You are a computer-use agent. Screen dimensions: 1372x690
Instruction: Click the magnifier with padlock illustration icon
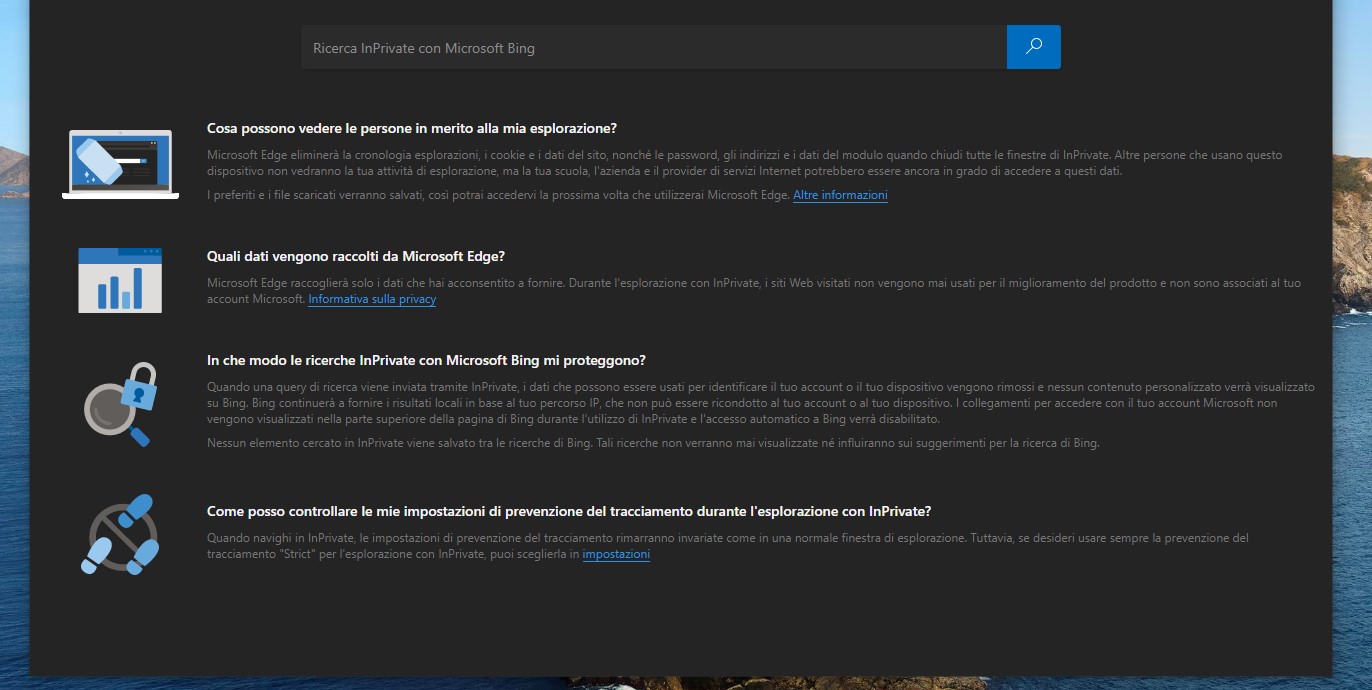click(x=120, y=403)
